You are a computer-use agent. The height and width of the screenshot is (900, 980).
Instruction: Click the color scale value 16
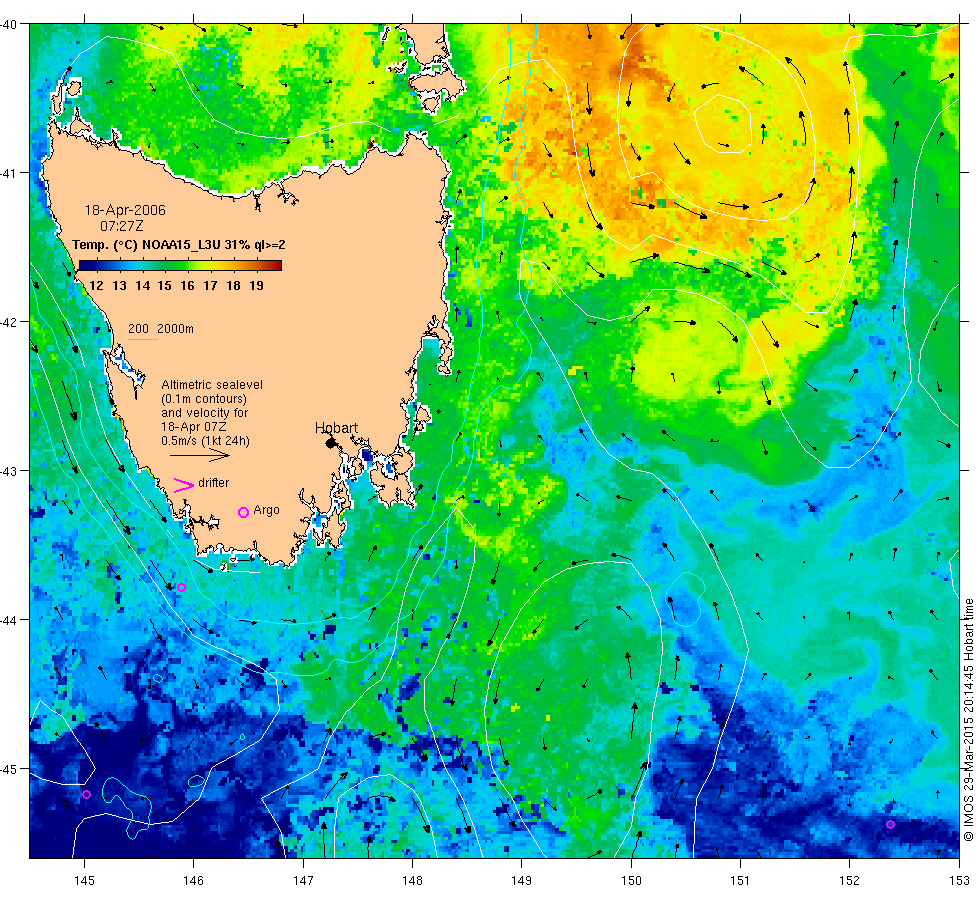click(x=188, y=286)
